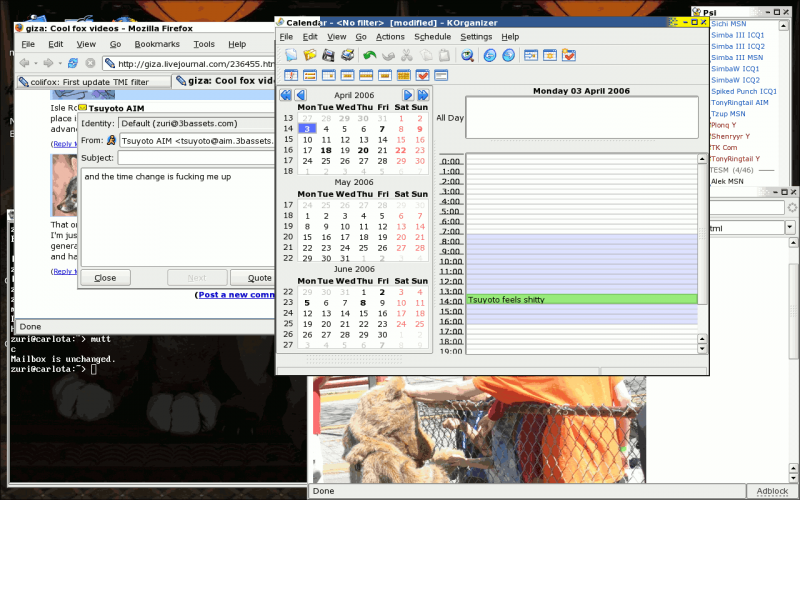Switch to 'colifox: First update TMI filter' tab
The height and width of the screenshot is (600, 800).
pyautogui.click(x=90, y=82)
